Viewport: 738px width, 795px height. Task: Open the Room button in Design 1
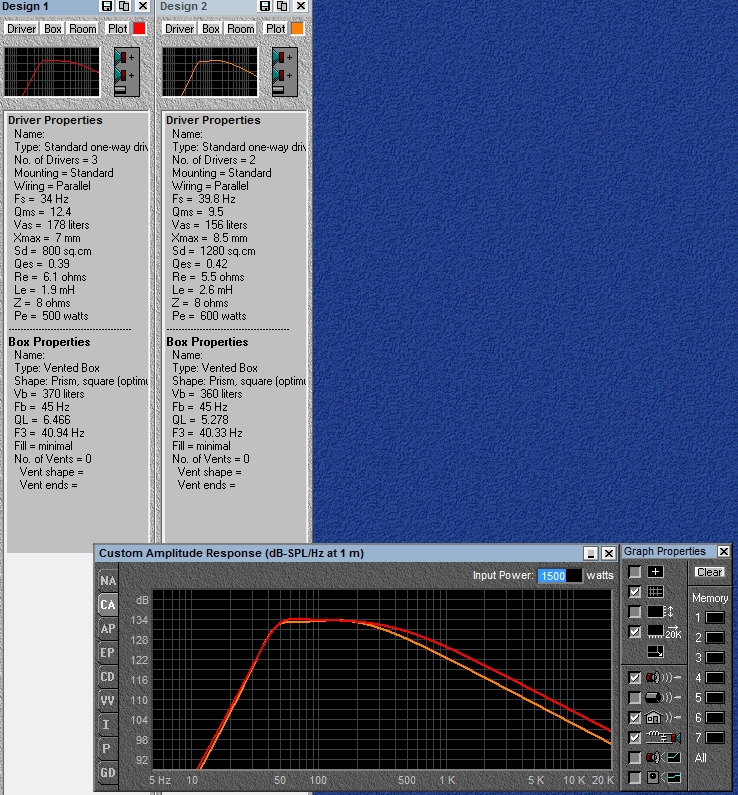click(83, 29)
